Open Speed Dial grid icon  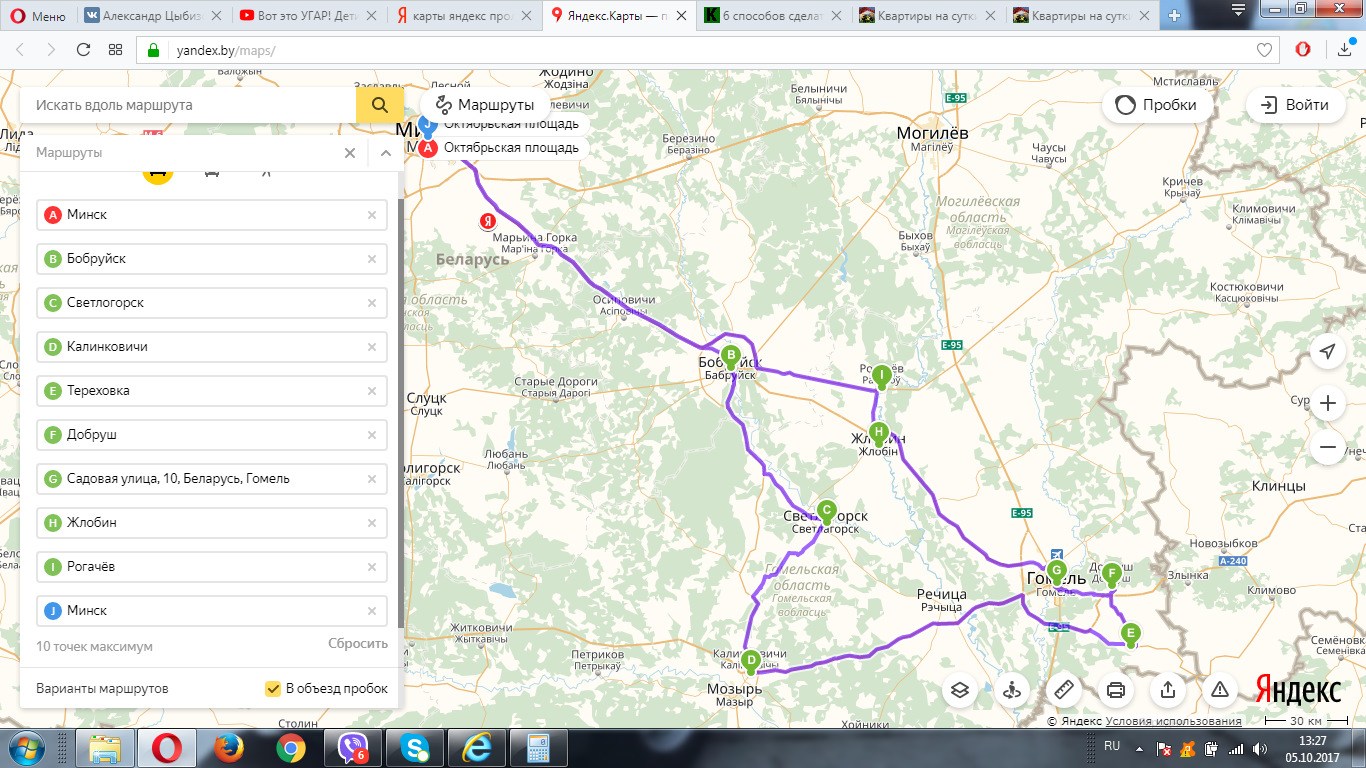coord(115,50)
